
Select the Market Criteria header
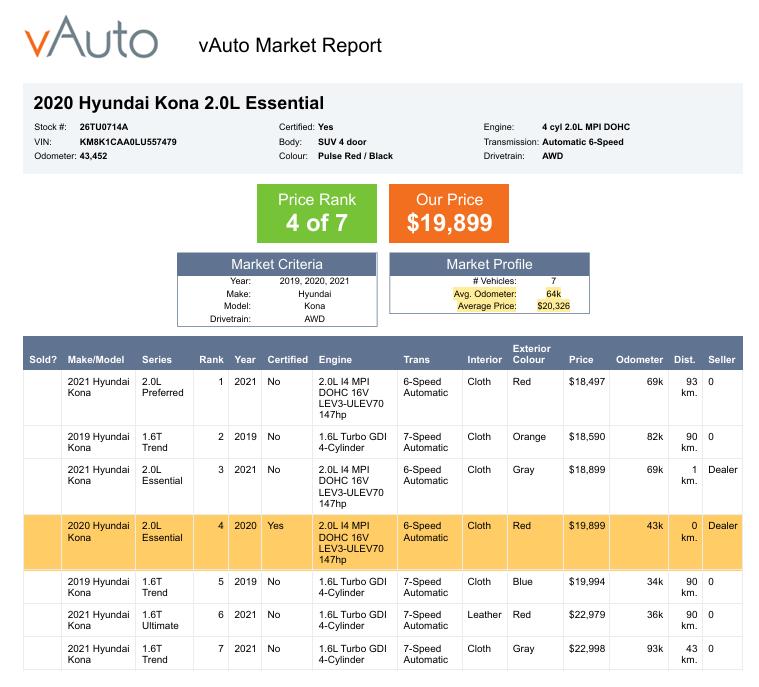(277, 264)
